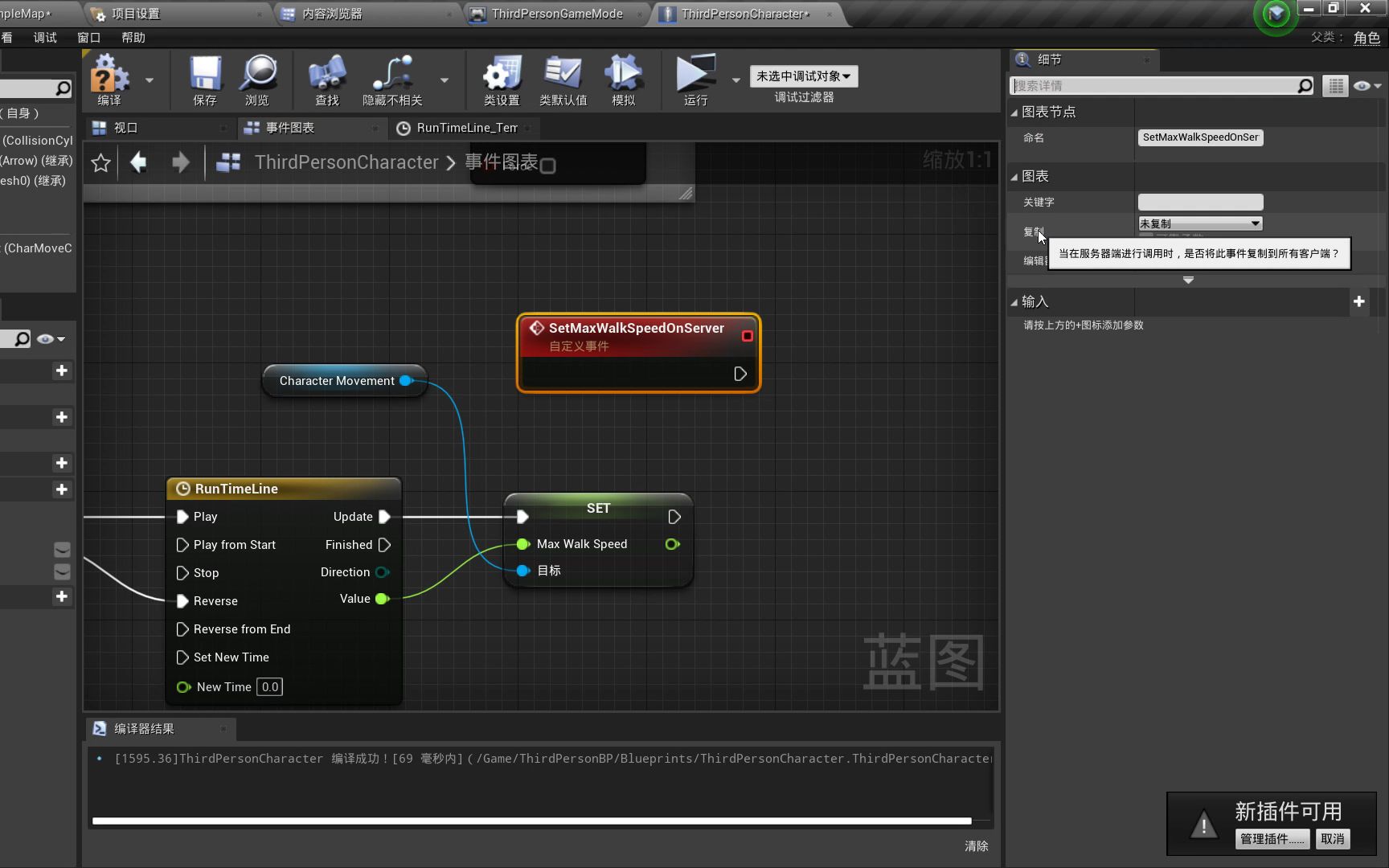Toggle details panel eye visibility options

pos(1366,86)
